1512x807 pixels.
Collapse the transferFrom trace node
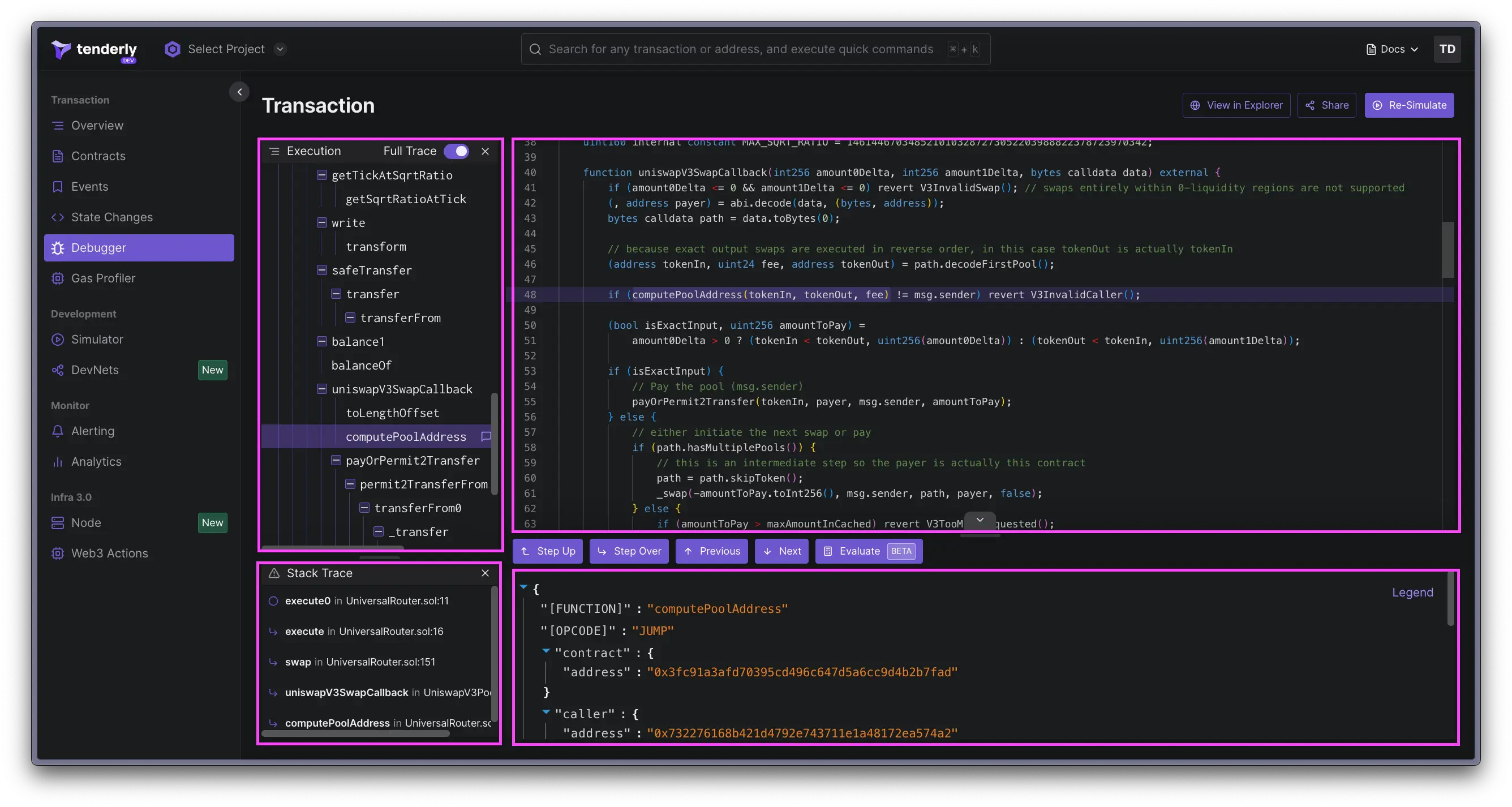(350, 317)
